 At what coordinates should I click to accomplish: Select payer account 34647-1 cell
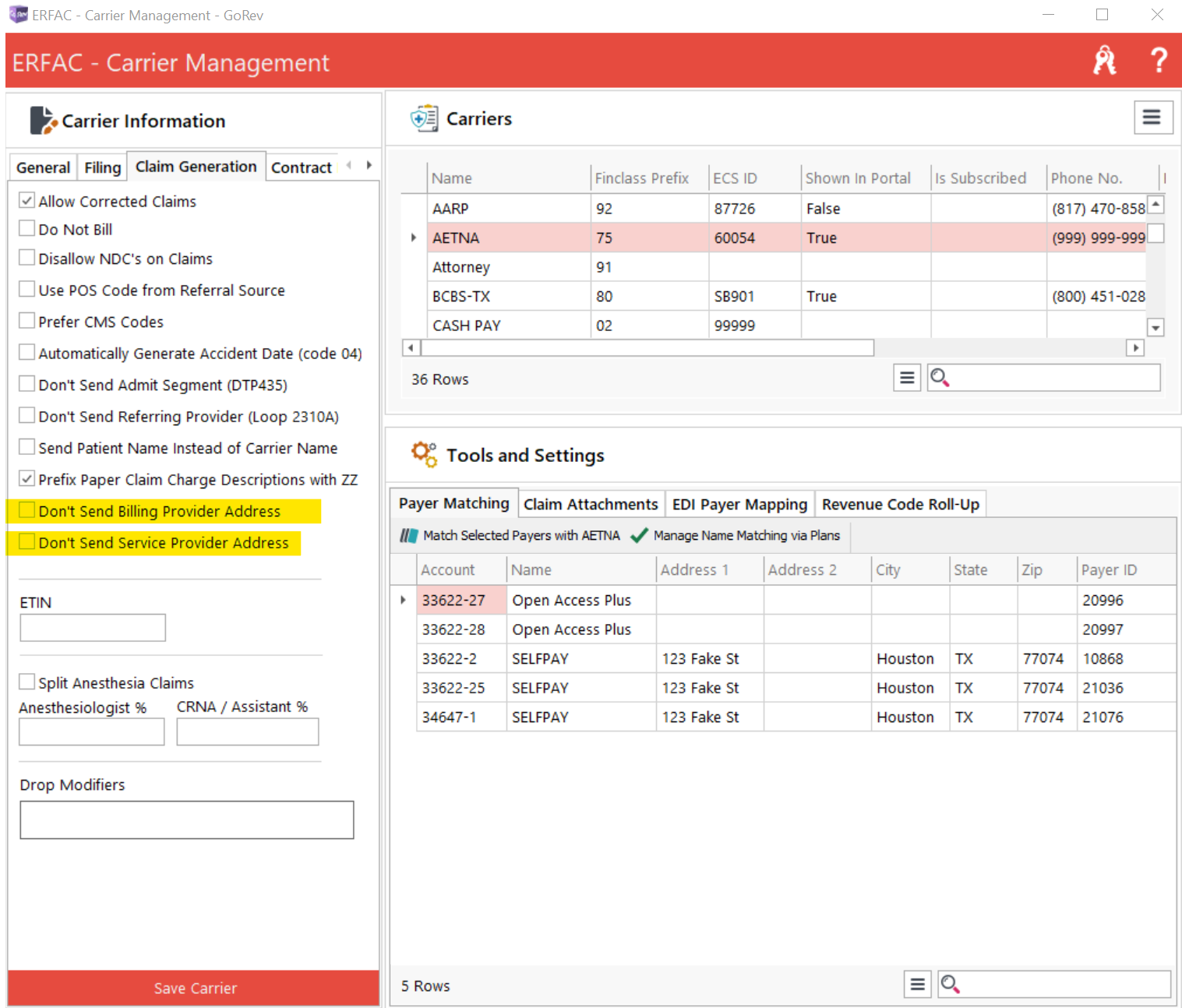click(461, 717)
